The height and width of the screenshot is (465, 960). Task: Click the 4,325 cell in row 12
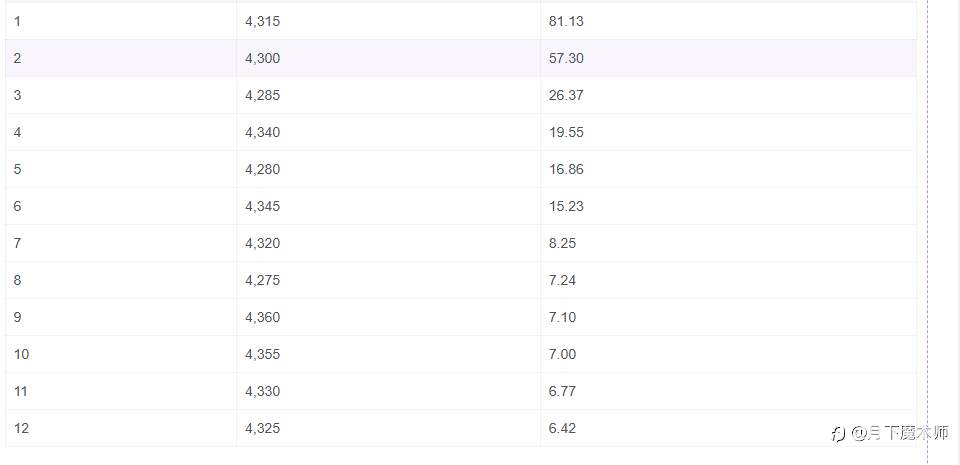coord(388,428)
